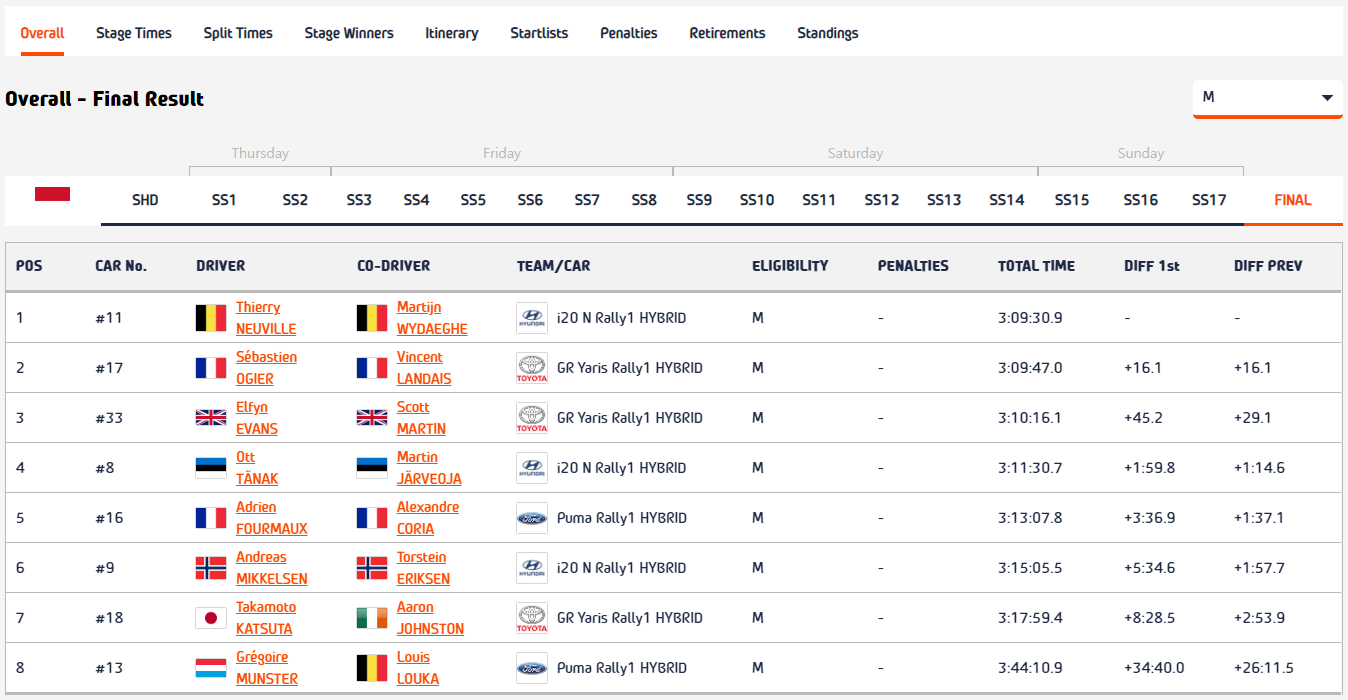Open co-driver Martijn WYDAEGHE's link
This screenshot has height=700, width=1348.
pos(432,318)
